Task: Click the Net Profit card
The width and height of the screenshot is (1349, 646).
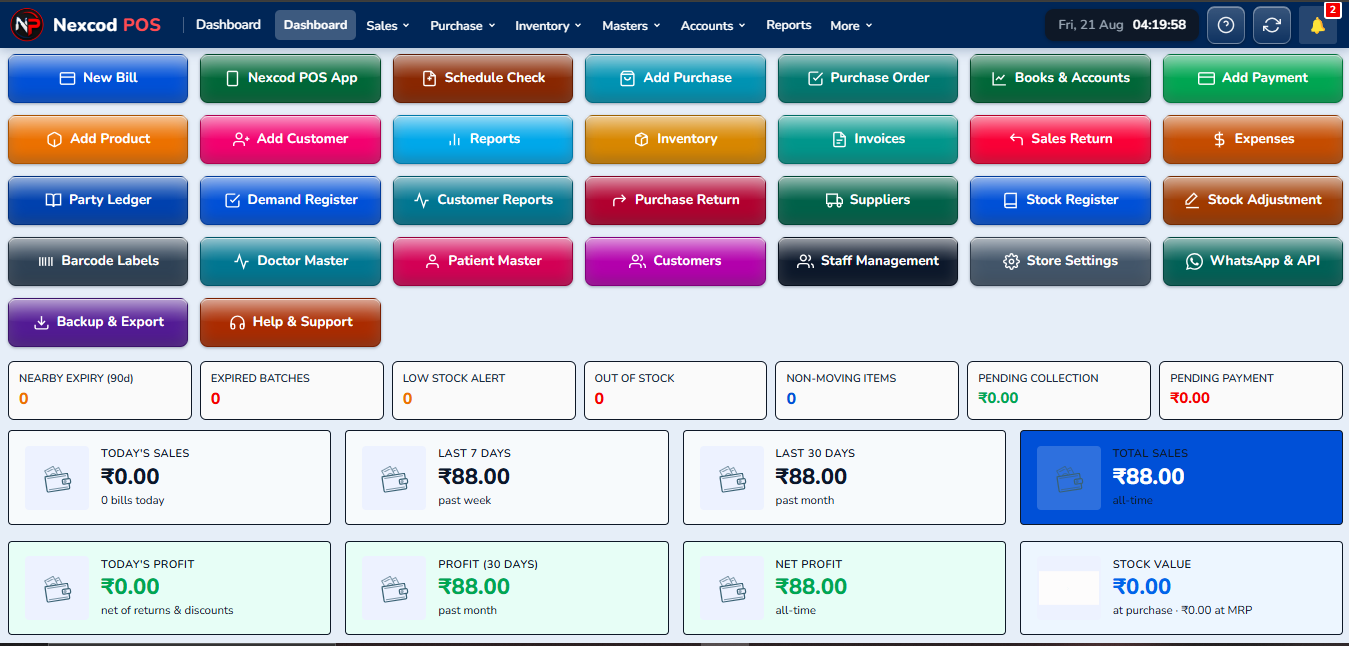Action: (x=844, y=588)
